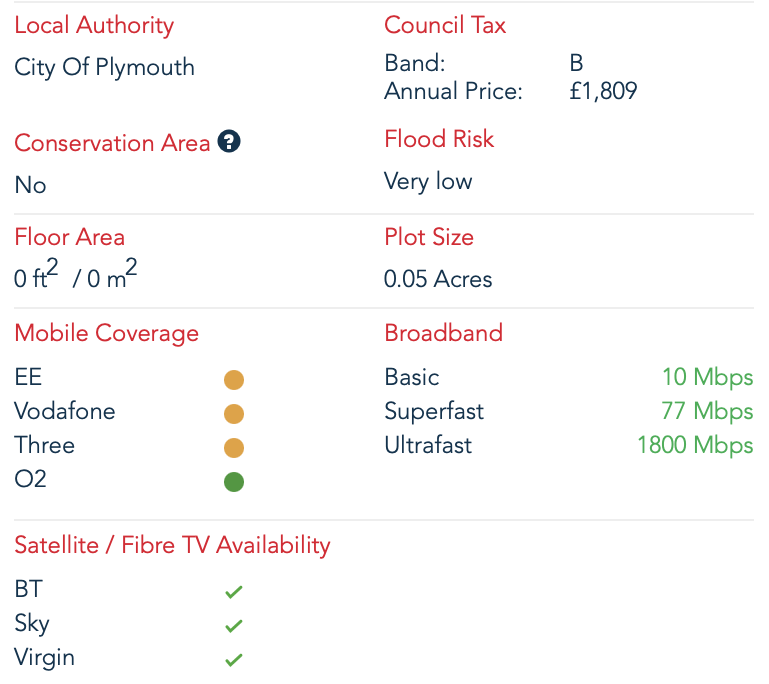This screenshot has width=769, height=684.
Task: Click the Virgin availability checkmark
Action: [234, 660]
